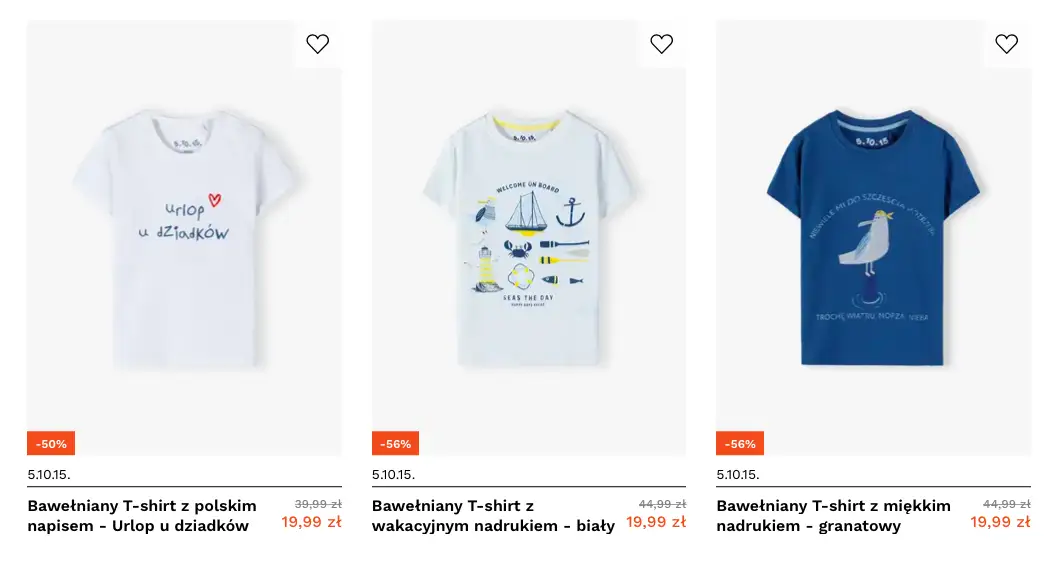This screenshot has height=576, width=1057.
Task: Click heart icon on white nautical T-shirt
Action: [662, 44]
